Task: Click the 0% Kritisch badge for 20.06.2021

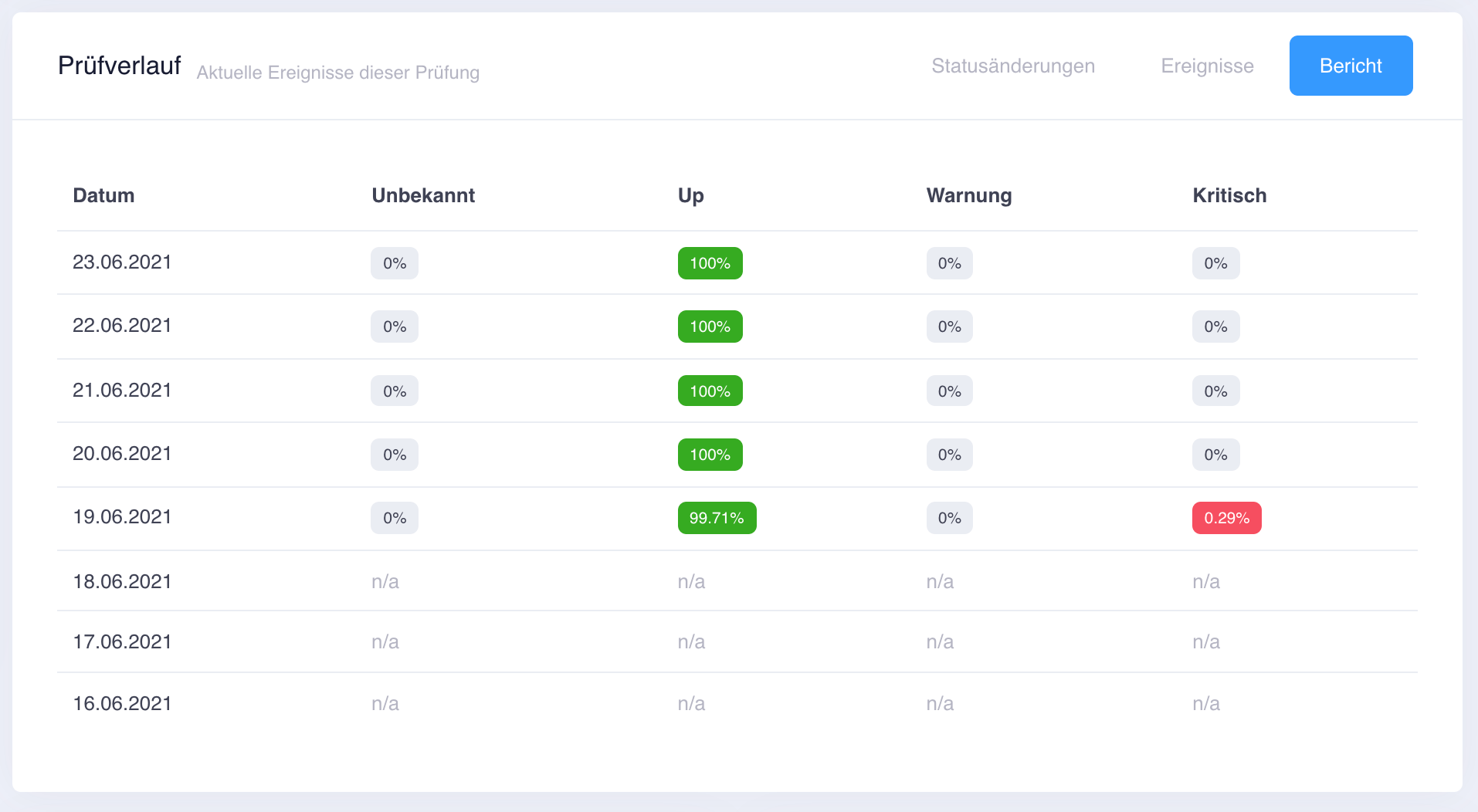Action: coord(1215,454)
